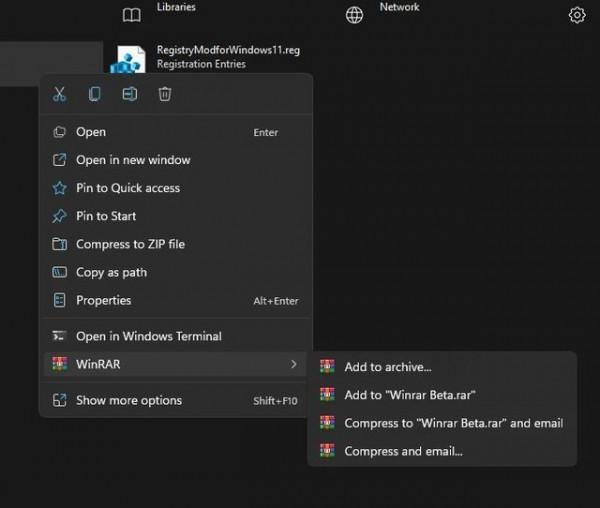Select Compress to ZIP file
600x508 pixels.
click(x=176, y=244)
